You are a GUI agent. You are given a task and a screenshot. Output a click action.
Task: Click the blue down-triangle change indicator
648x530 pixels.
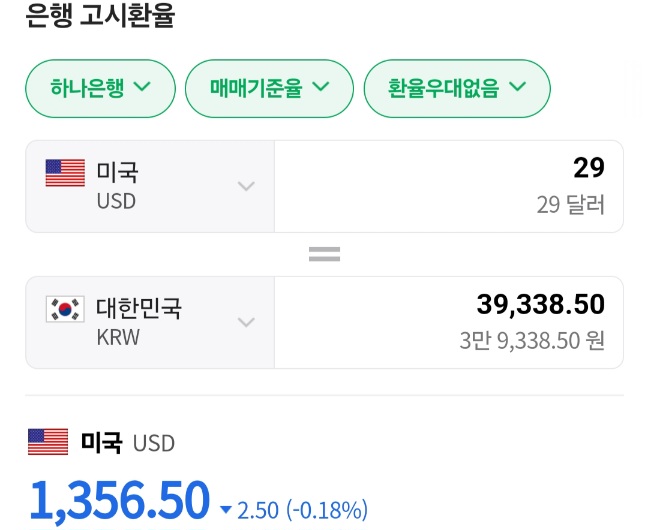point(226,510)
